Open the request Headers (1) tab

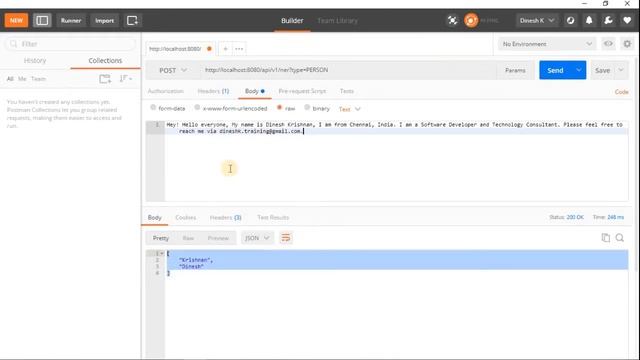213,91
